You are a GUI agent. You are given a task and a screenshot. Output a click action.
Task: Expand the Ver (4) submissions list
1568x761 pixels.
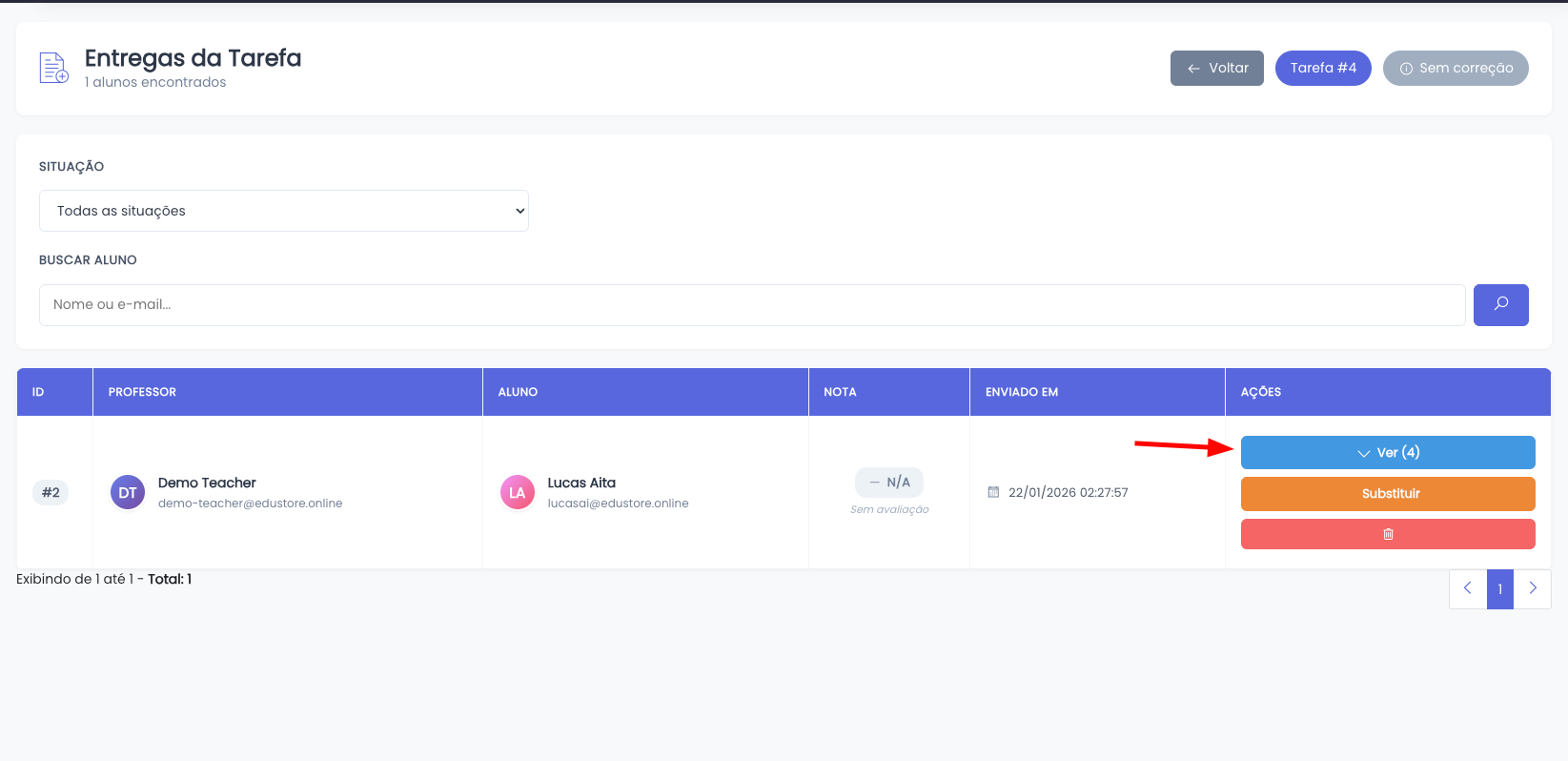click(x=1387, y=452)
